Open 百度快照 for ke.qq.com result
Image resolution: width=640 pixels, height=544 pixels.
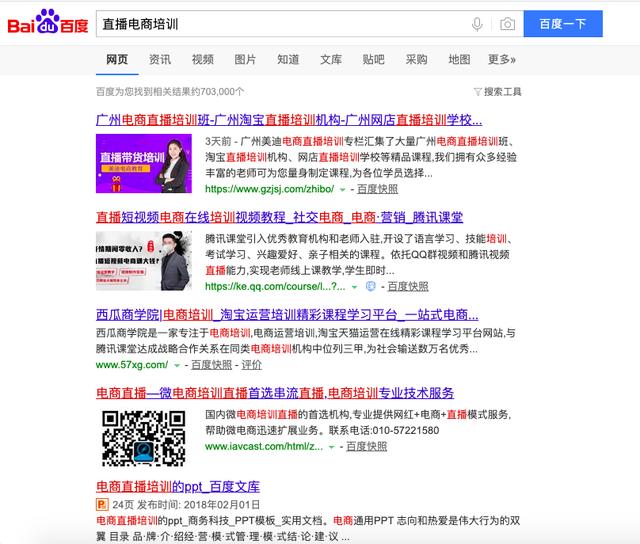point(408,286)
